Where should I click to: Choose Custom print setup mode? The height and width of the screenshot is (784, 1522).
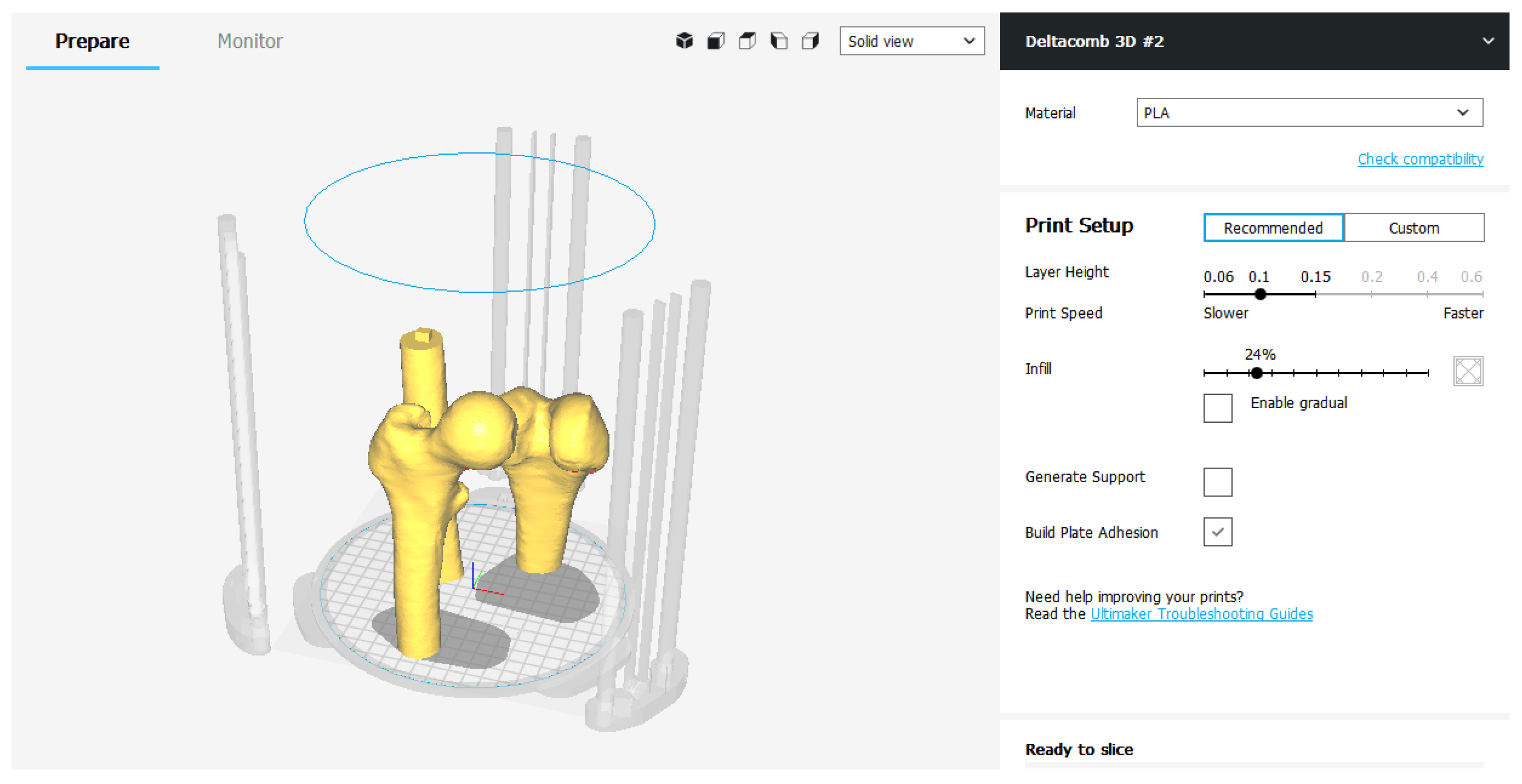tap(1413, 228)
